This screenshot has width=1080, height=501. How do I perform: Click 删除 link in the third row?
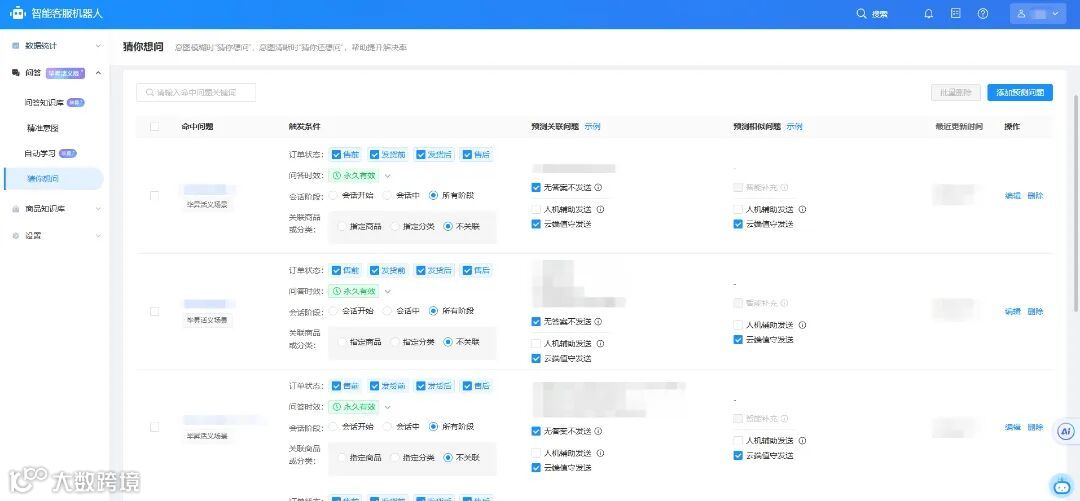(1035, 427)
